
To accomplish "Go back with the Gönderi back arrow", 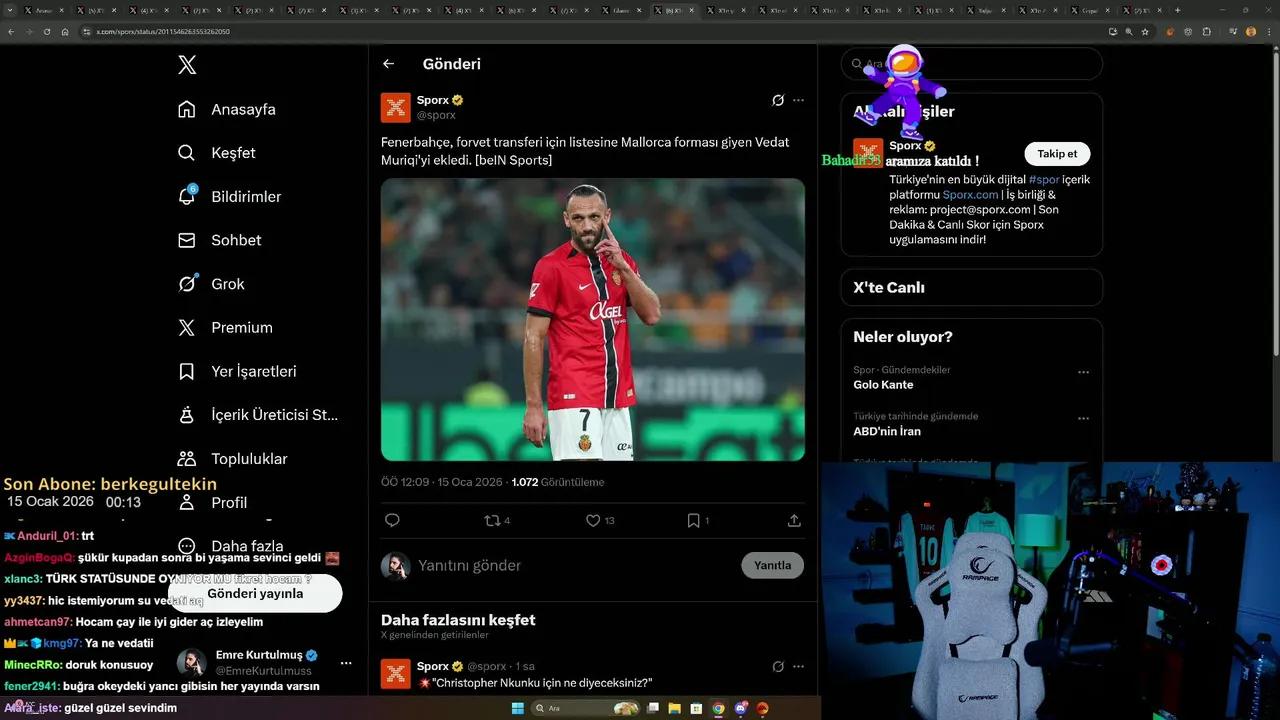I will coord(389,64).
